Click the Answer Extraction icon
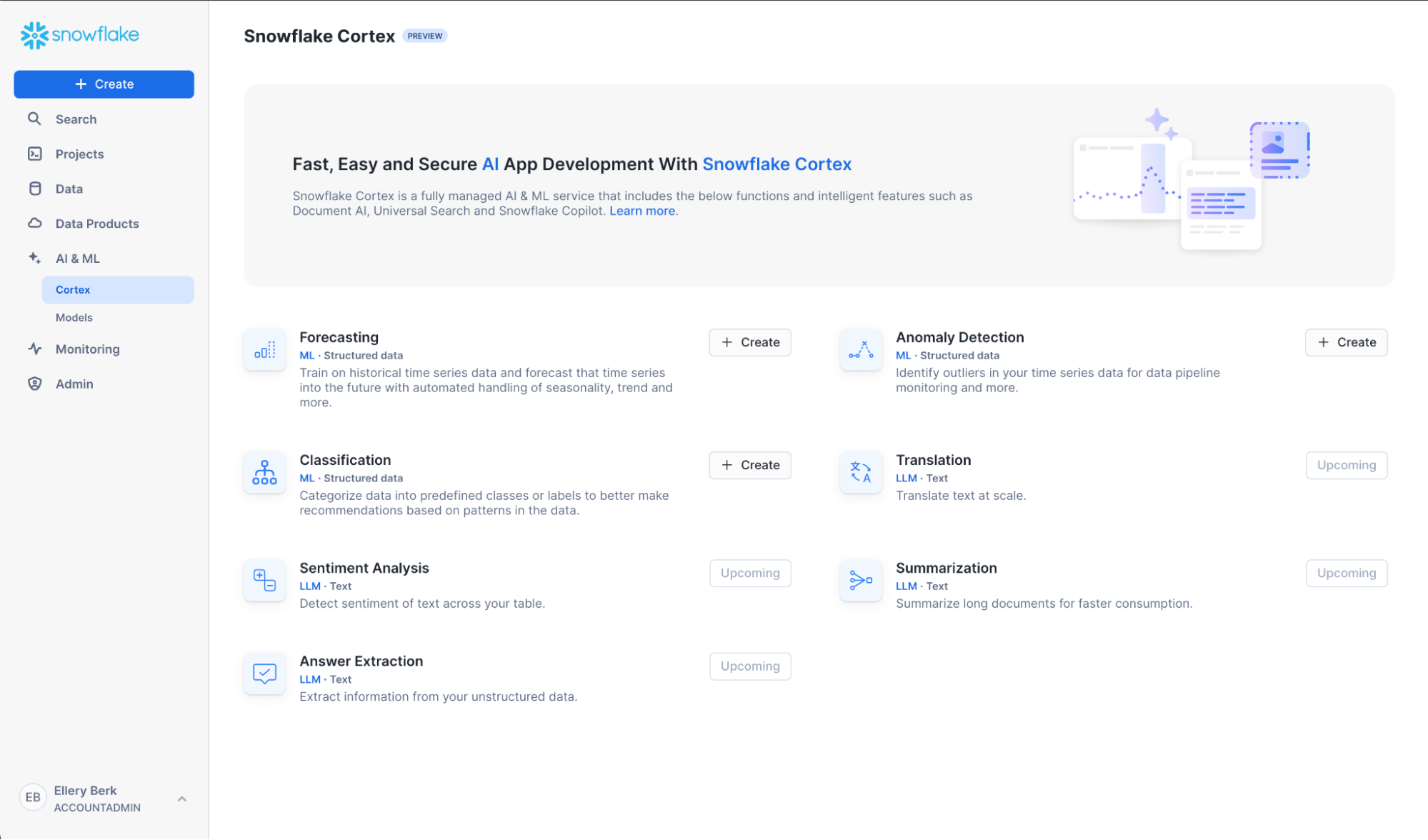This screenshot has height=840, width=1428. click(x=264, y=674)
